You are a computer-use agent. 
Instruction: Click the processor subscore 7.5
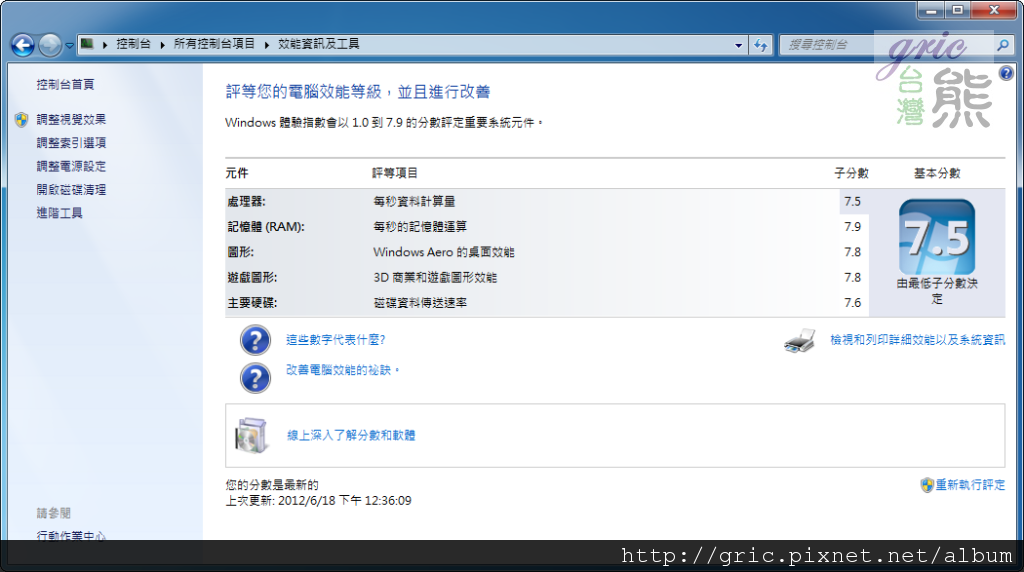[x=852, y=202]
